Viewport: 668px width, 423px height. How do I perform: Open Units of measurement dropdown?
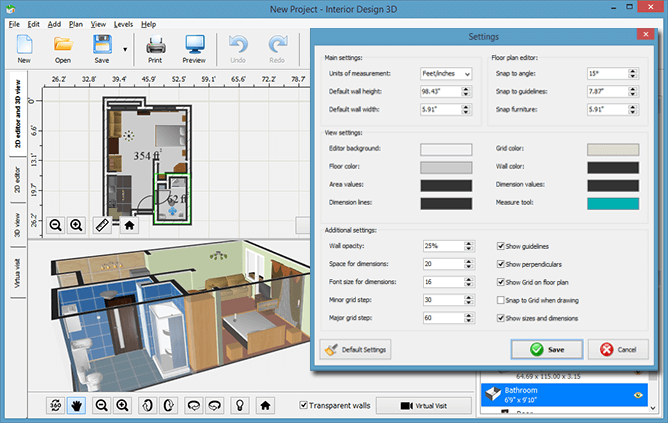coord(446,74)
